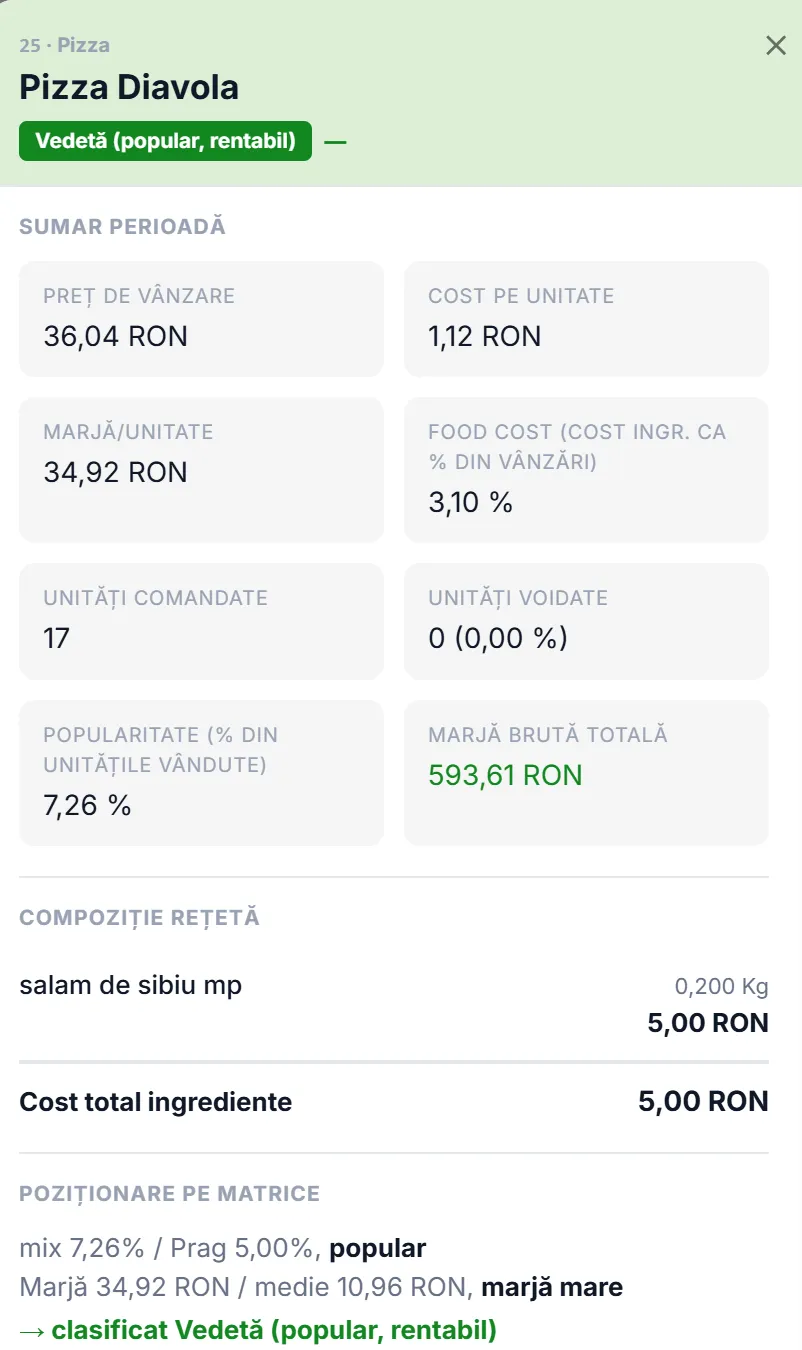Click the Compoziție rețetă section heading

point(139,918)
